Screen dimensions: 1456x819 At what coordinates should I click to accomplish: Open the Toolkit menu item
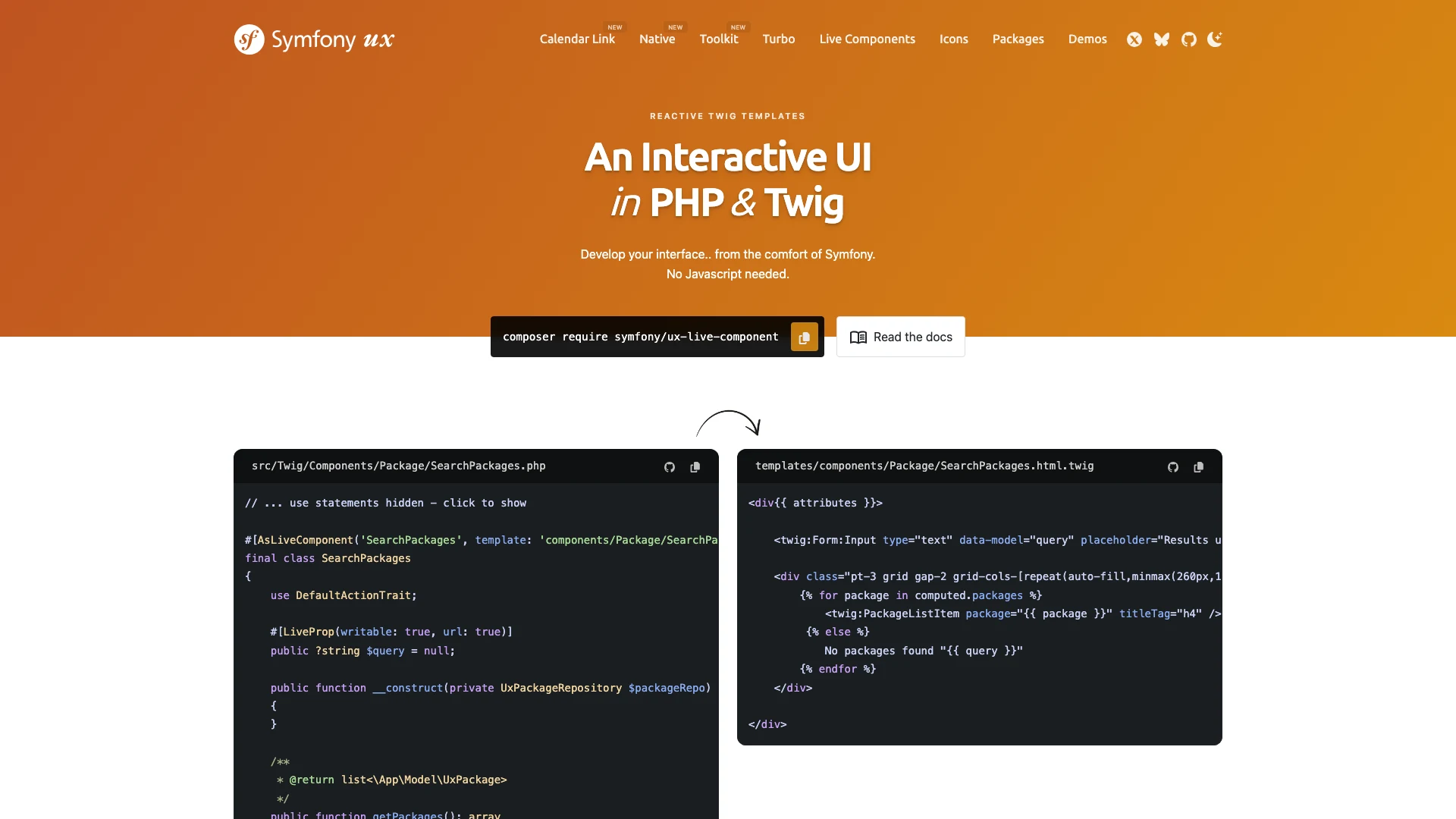(x=719, y=39)
